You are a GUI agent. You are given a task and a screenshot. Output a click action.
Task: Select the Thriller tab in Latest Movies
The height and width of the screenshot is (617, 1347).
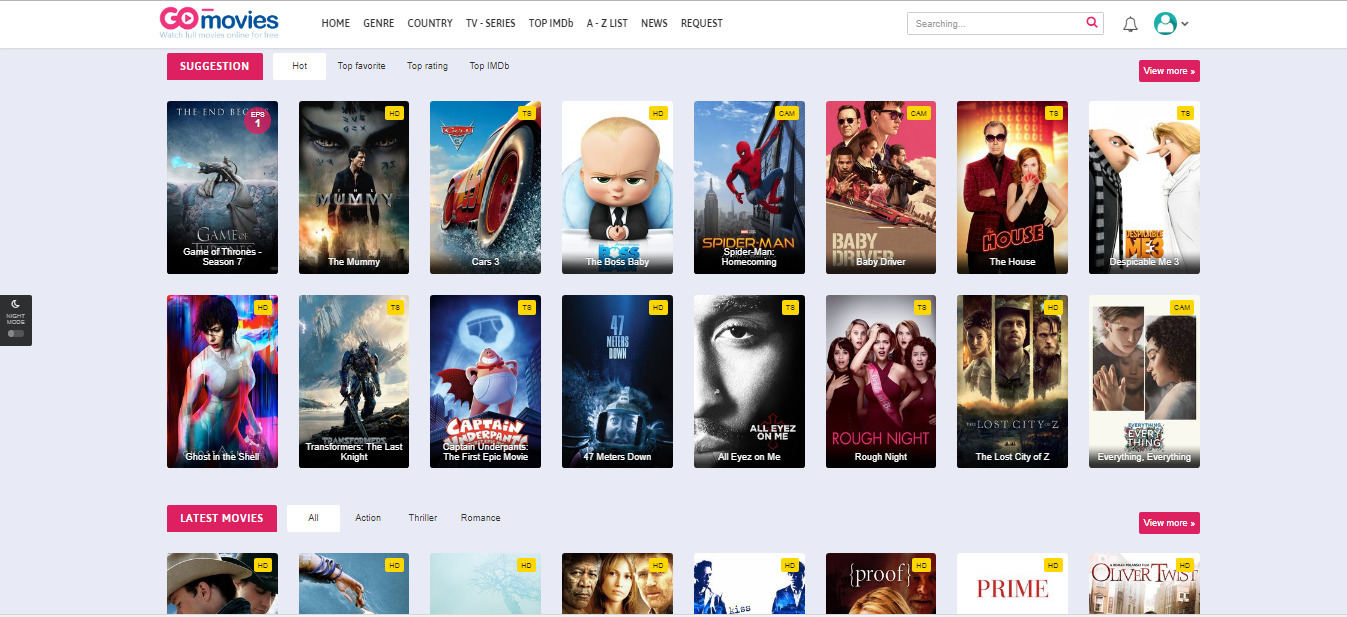pyautogui.click(x=422, y=518)
